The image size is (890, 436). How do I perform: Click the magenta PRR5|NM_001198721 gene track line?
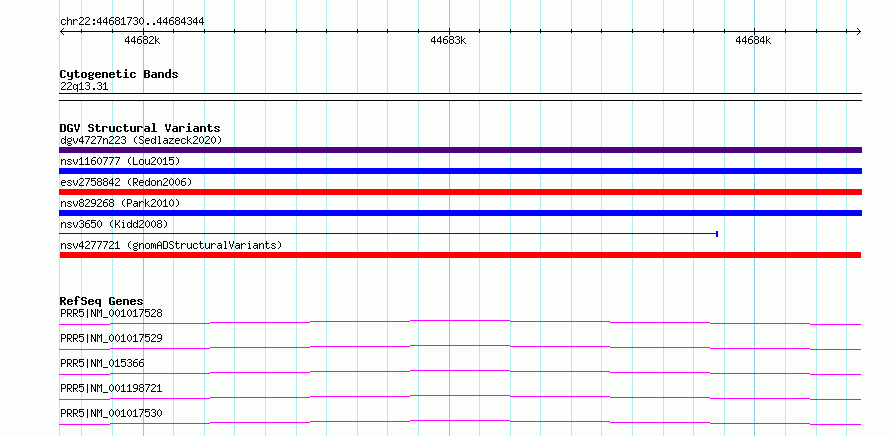460,397
